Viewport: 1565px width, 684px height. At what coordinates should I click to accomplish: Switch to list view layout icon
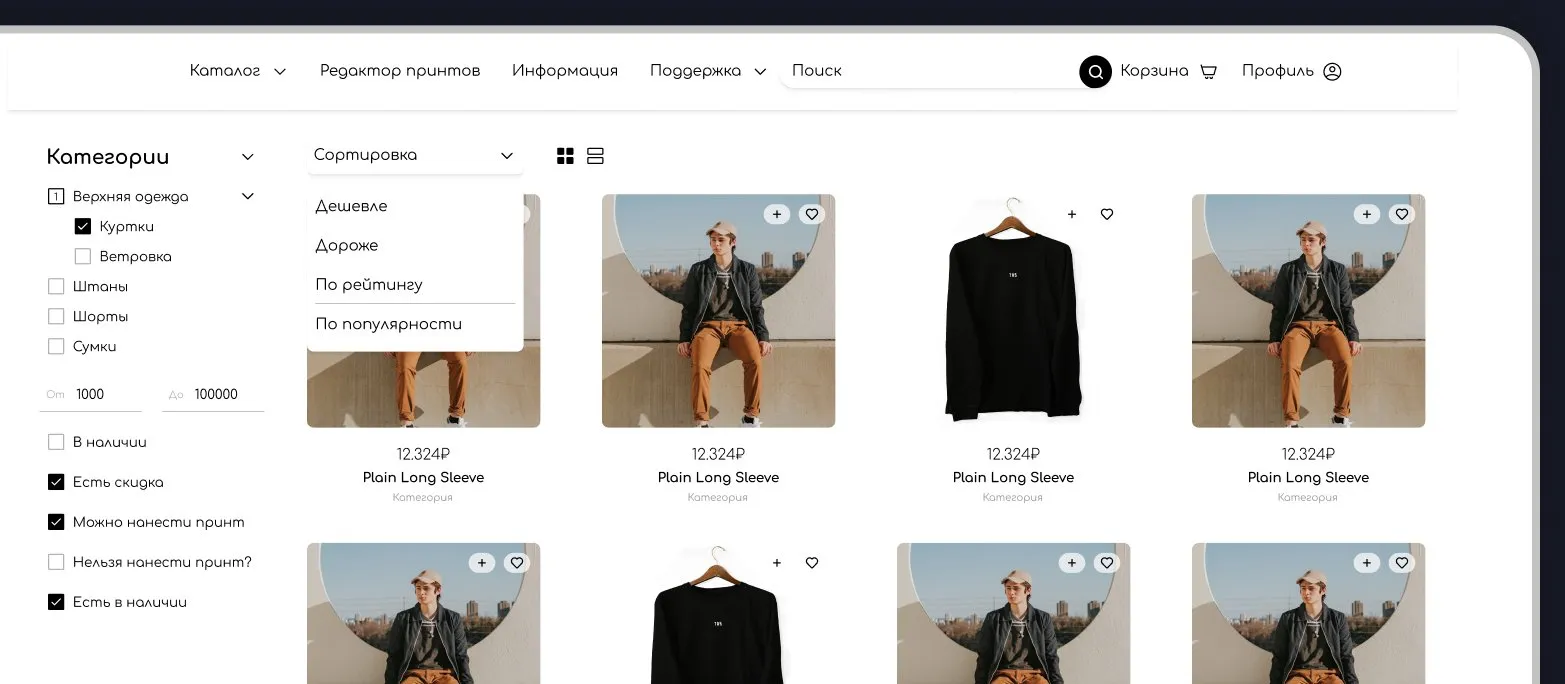click(x=595, y=156)
